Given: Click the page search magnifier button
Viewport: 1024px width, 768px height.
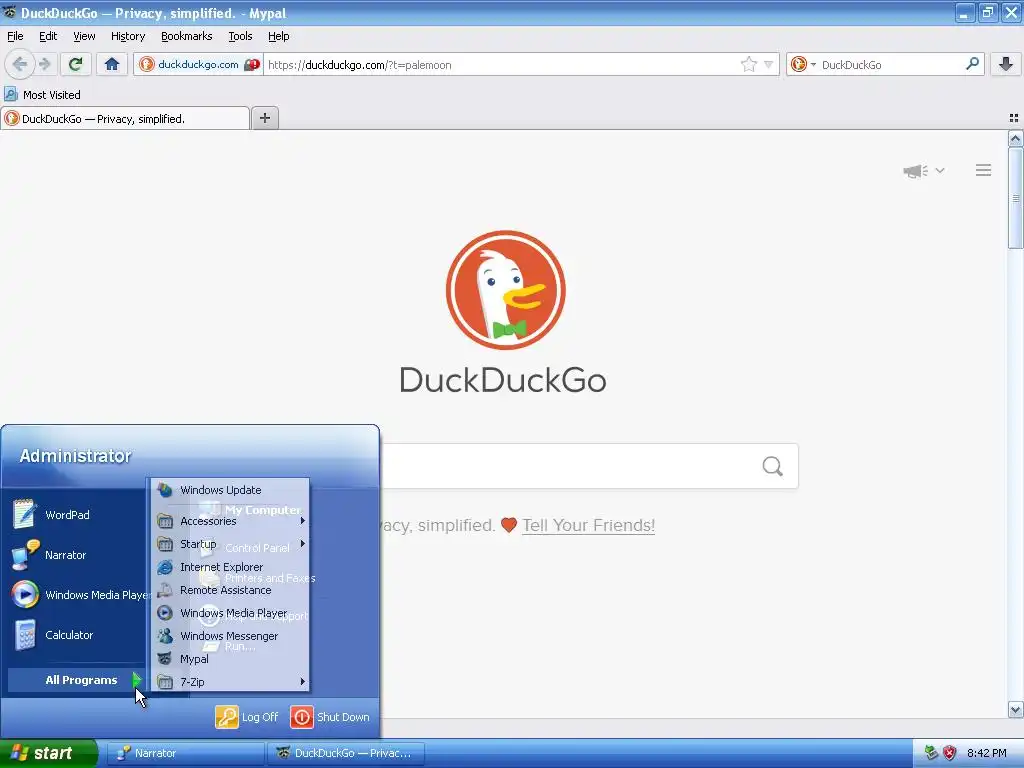Looking at the screenshot, I should coord(773,466).
